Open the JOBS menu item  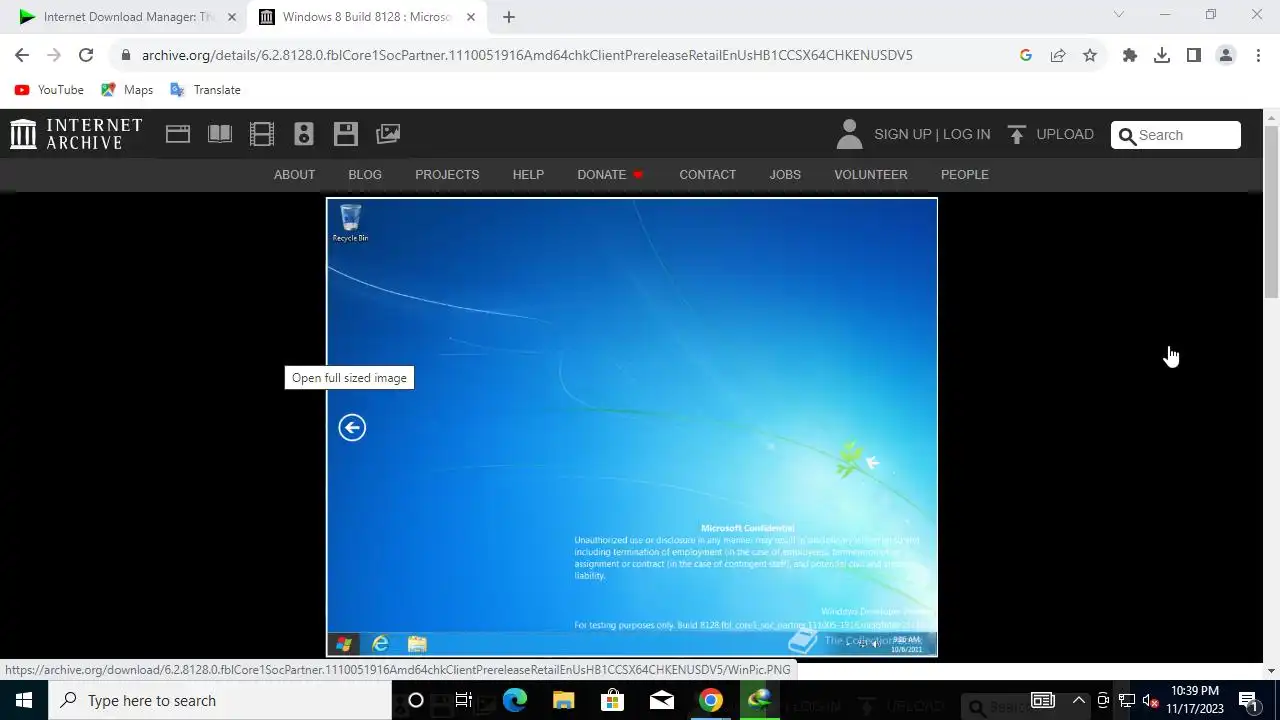[785, 174]
